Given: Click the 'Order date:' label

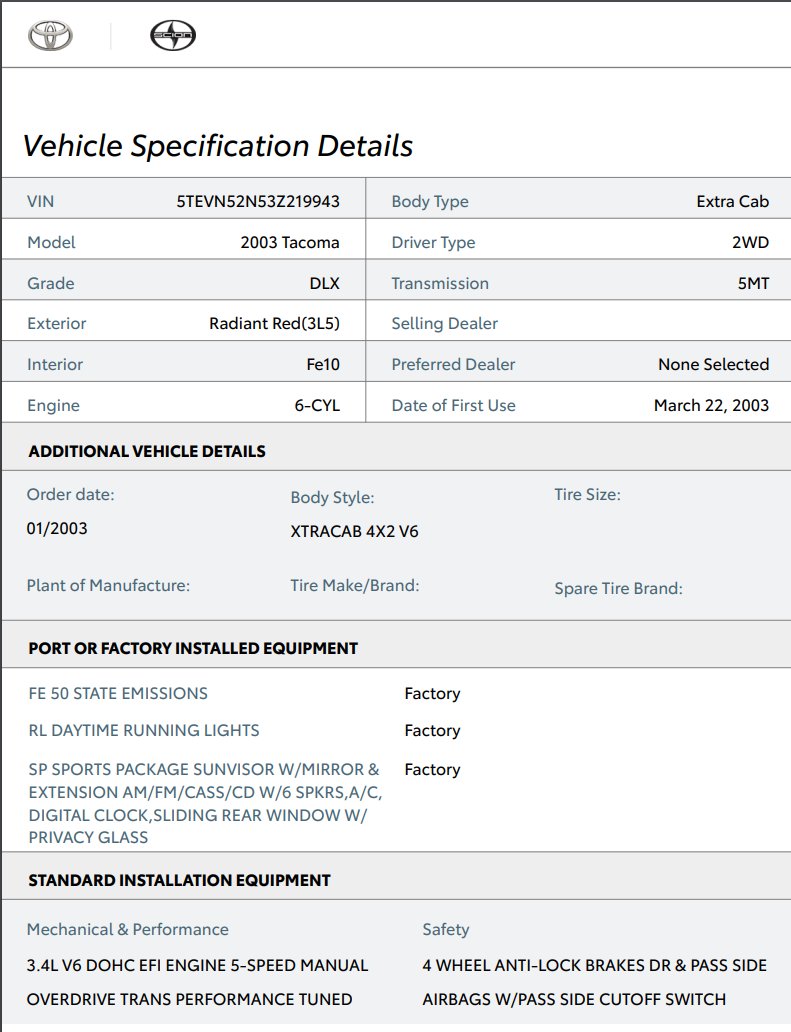Looking at the screenshot, I should click(x=70, y=494).
